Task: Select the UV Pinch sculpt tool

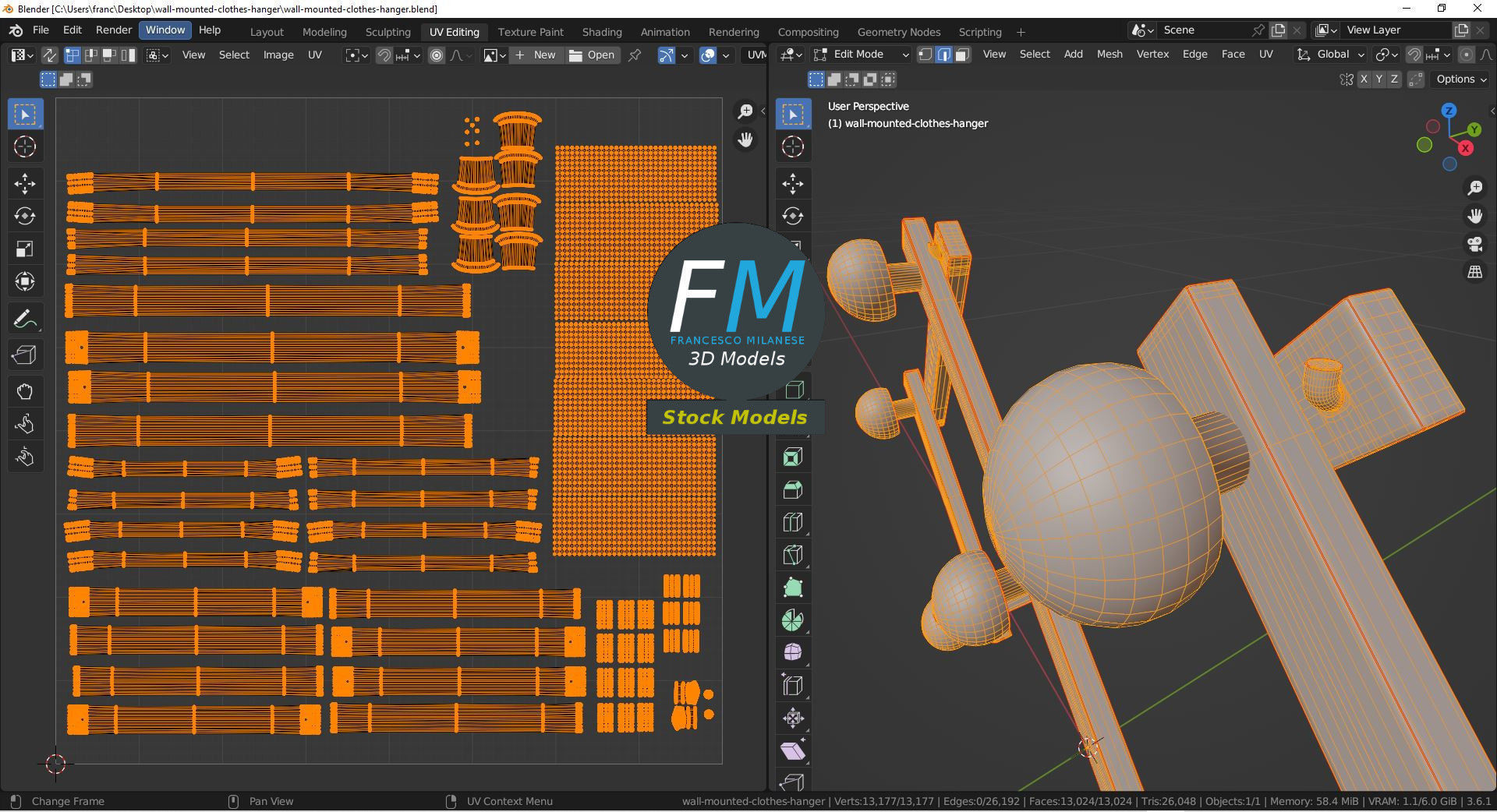Action: [25, 457]
